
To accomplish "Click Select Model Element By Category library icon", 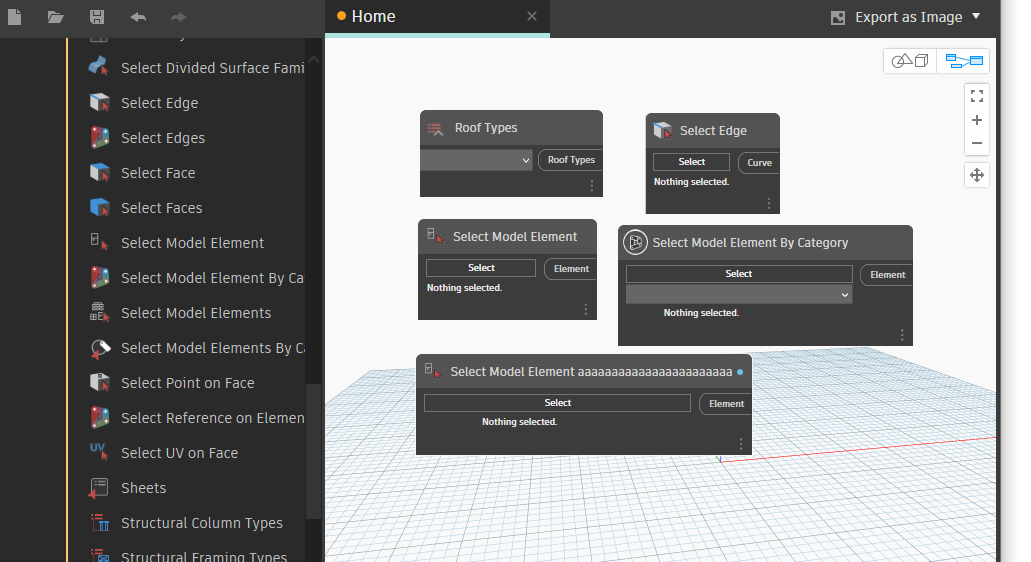I will click(x=99, y=277).
